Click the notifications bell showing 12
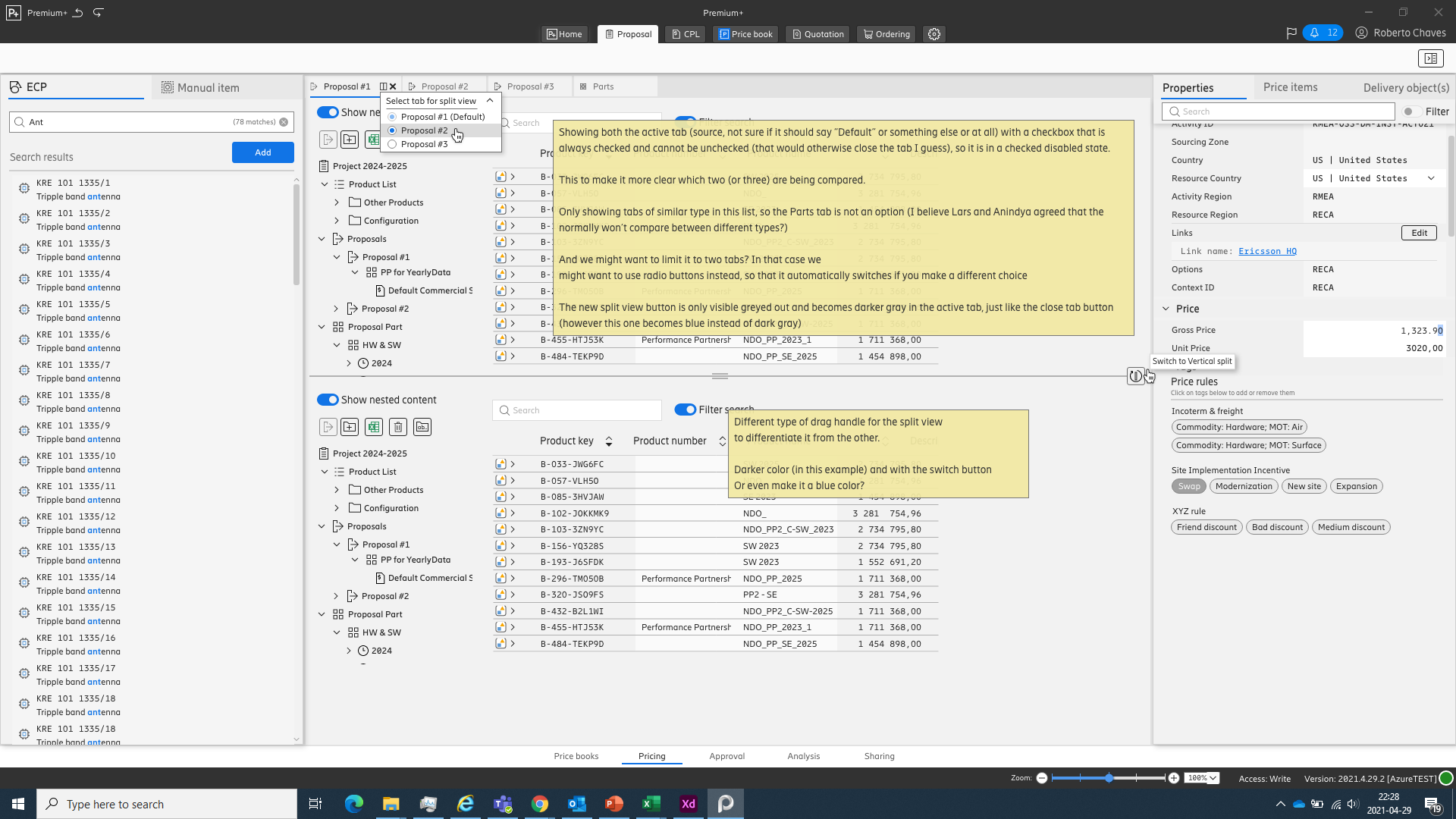 [x=1323, y=33]
